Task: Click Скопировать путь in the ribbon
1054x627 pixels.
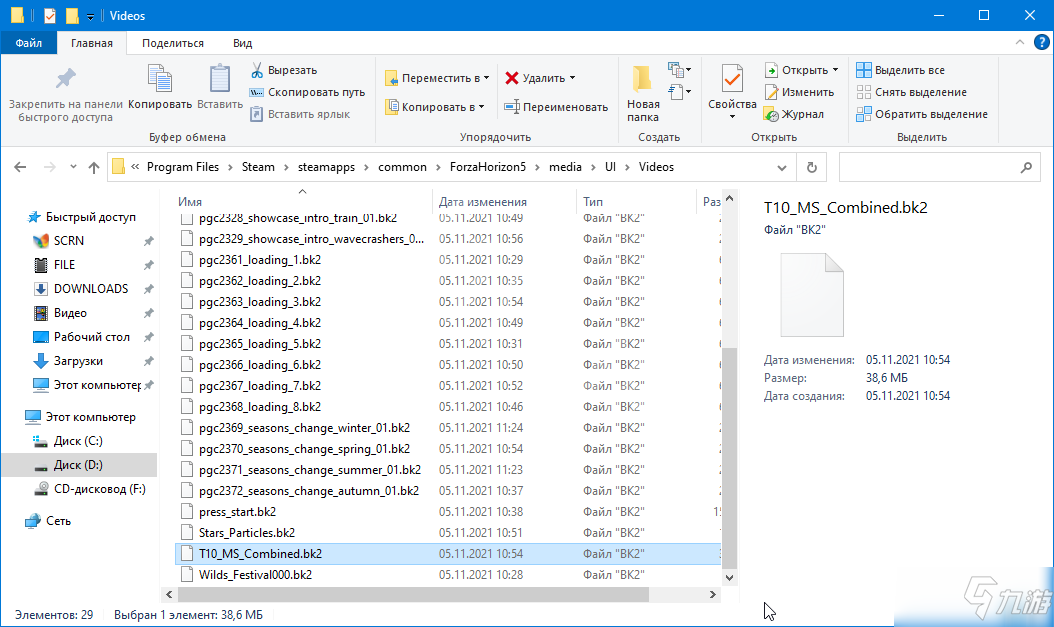Action: (x=307, y=92)
